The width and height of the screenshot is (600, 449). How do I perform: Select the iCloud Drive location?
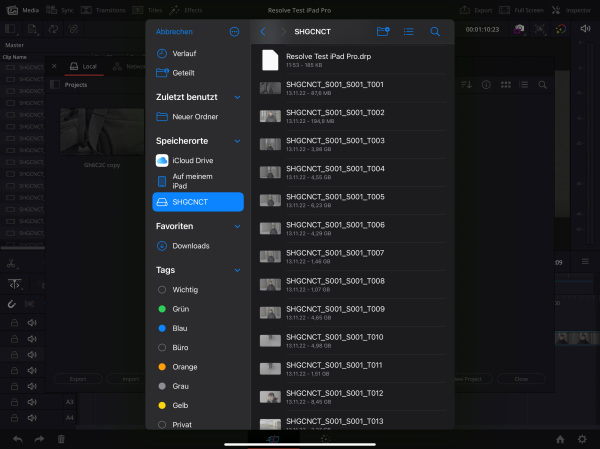coord(198,160)
